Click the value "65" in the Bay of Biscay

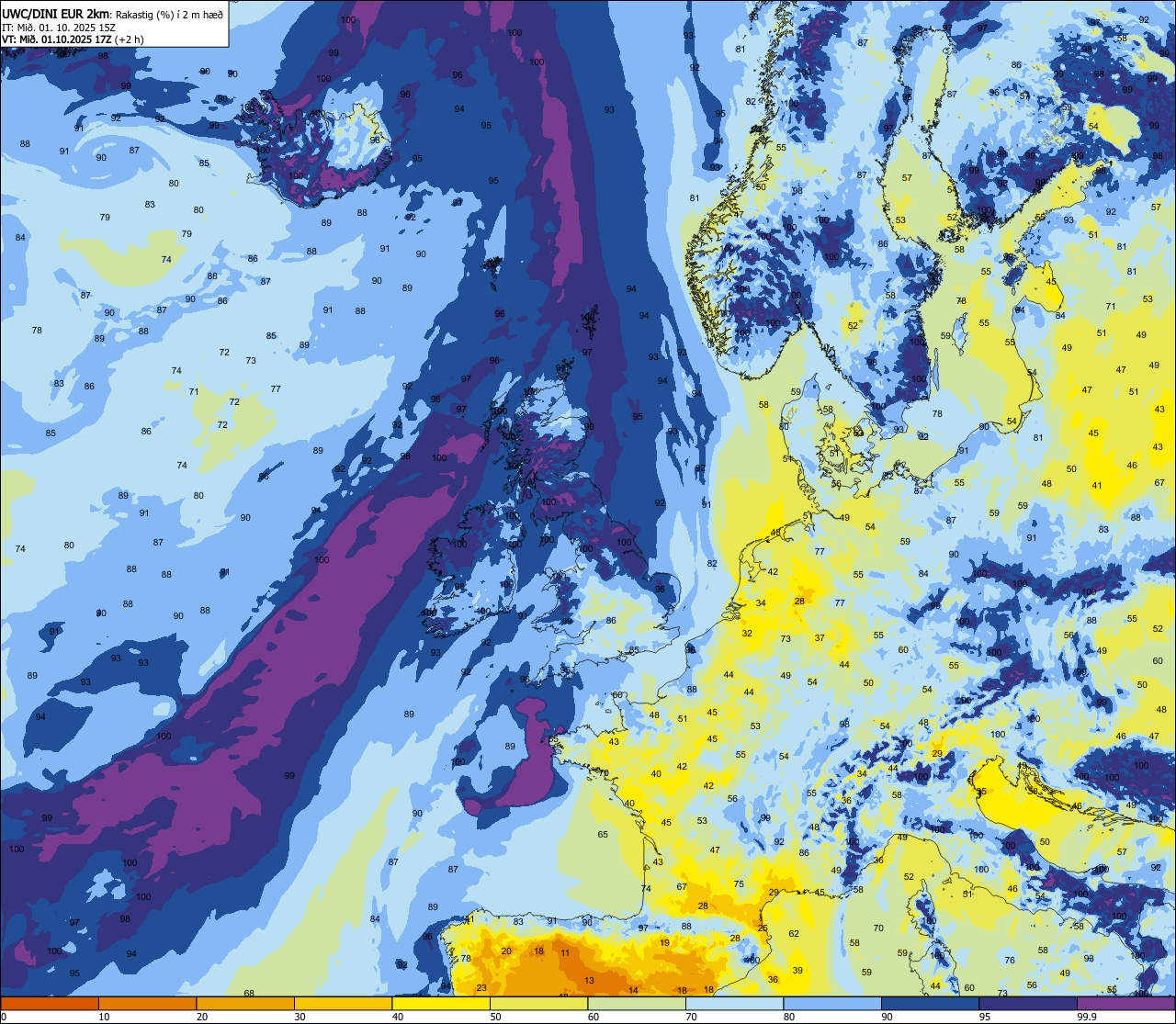tap(603, 835)
